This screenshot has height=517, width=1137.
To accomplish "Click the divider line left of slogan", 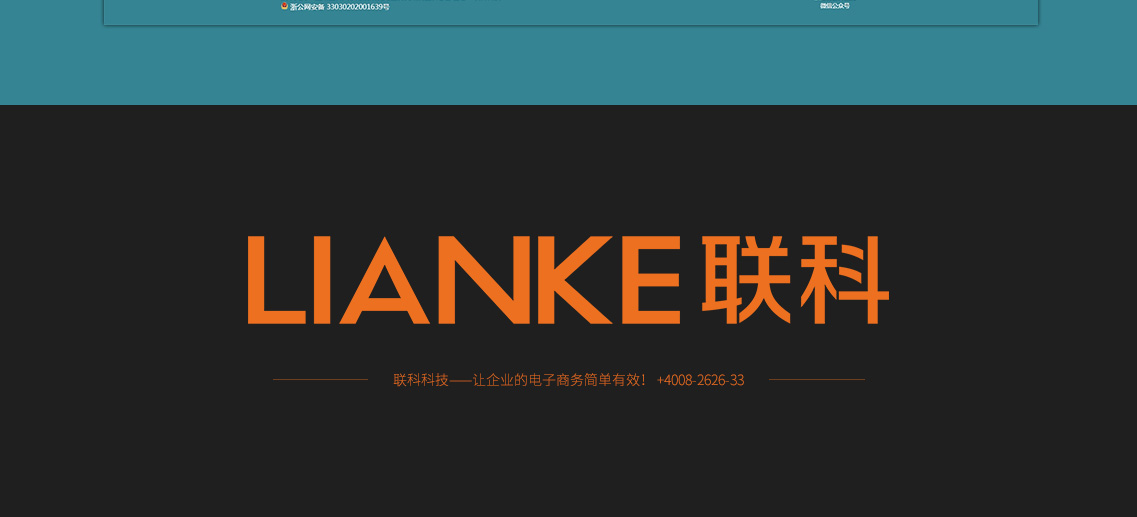I will point(320,380).
